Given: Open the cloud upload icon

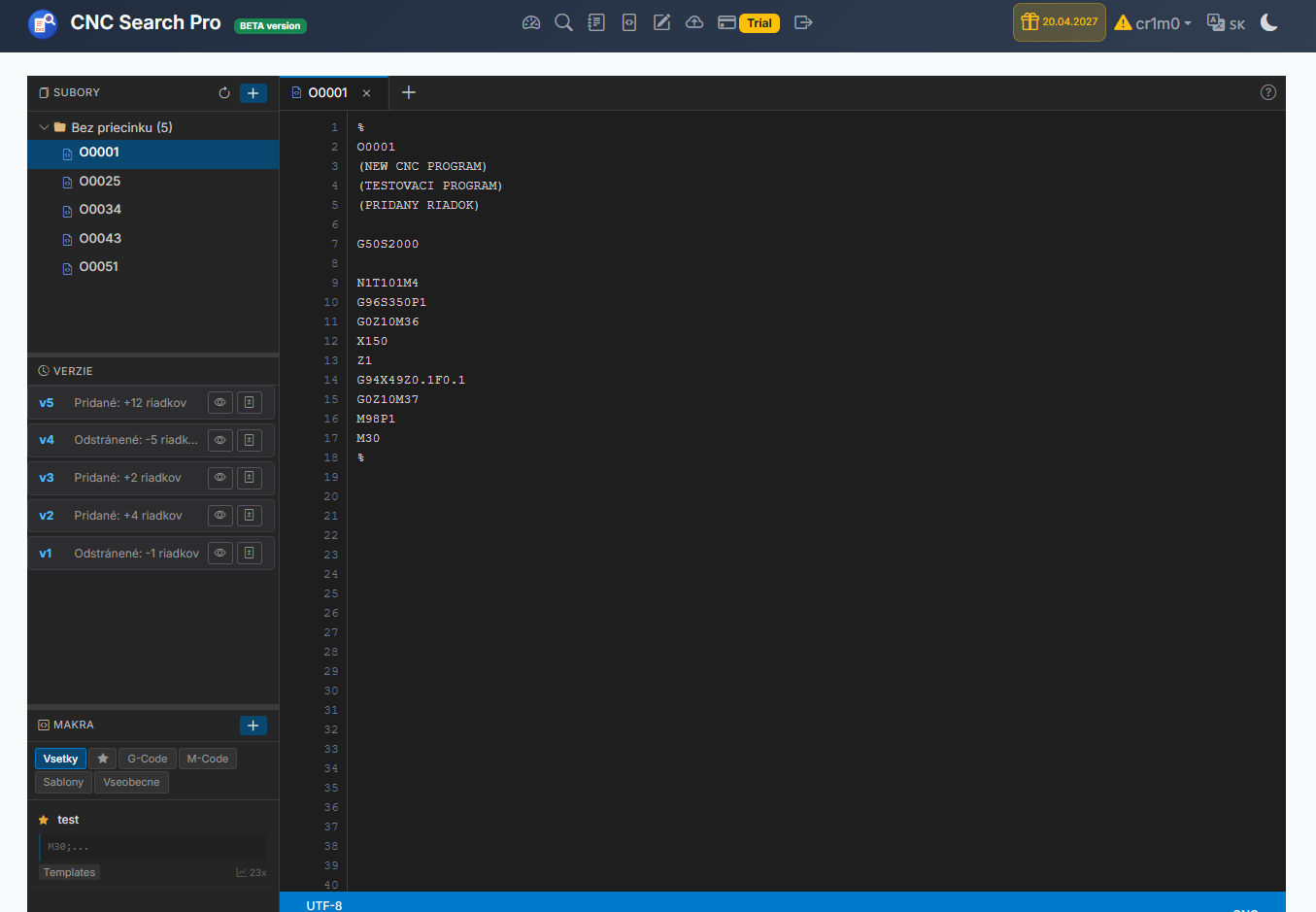Looking at the screenshot, I should tap(694, 22).
